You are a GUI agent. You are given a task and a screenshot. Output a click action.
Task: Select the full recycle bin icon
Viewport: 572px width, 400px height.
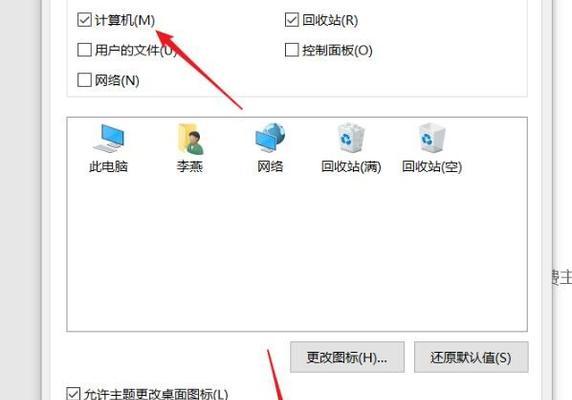351,138
